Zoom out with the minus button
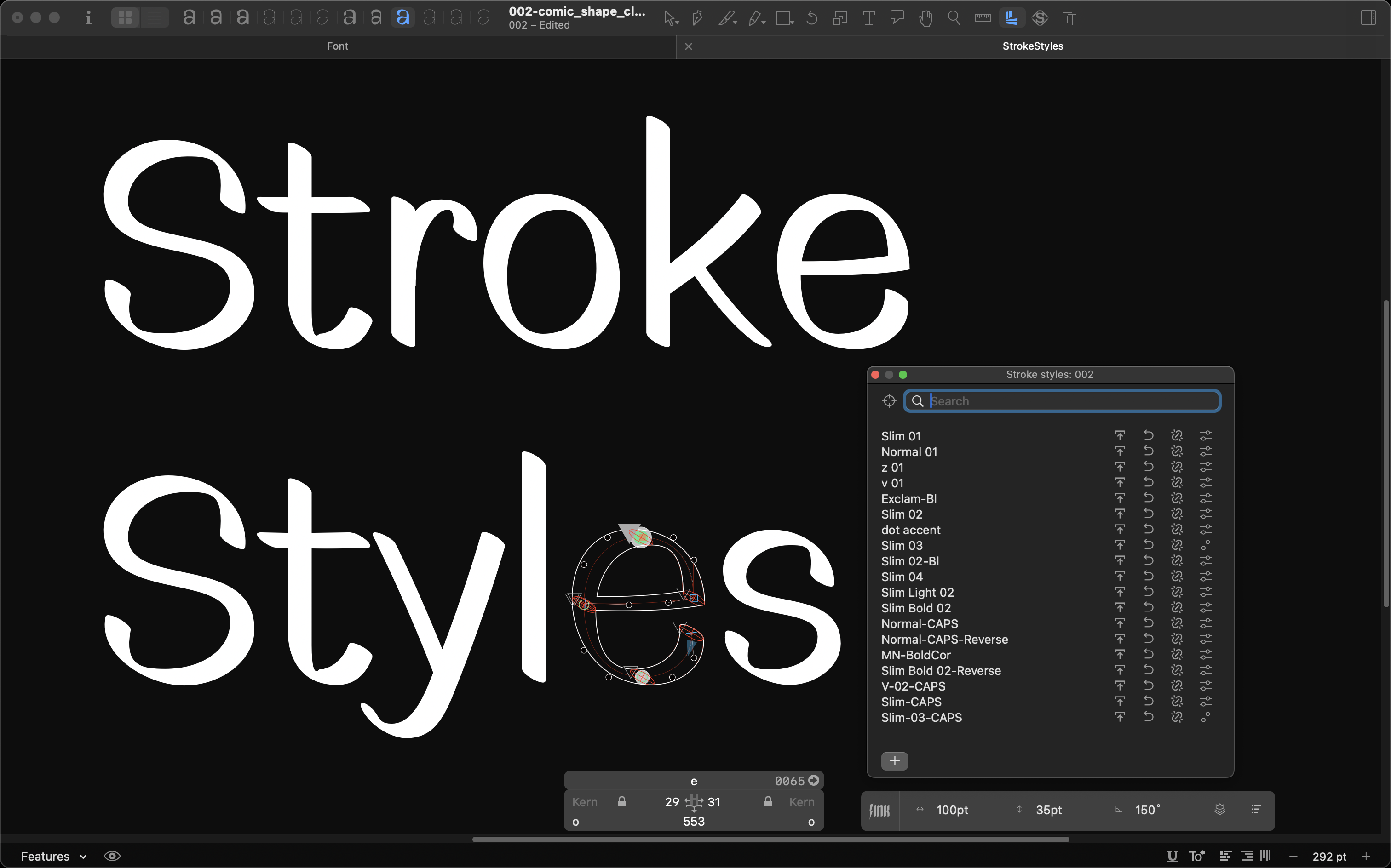1391x868 pixels. (x=1293, y=856)
